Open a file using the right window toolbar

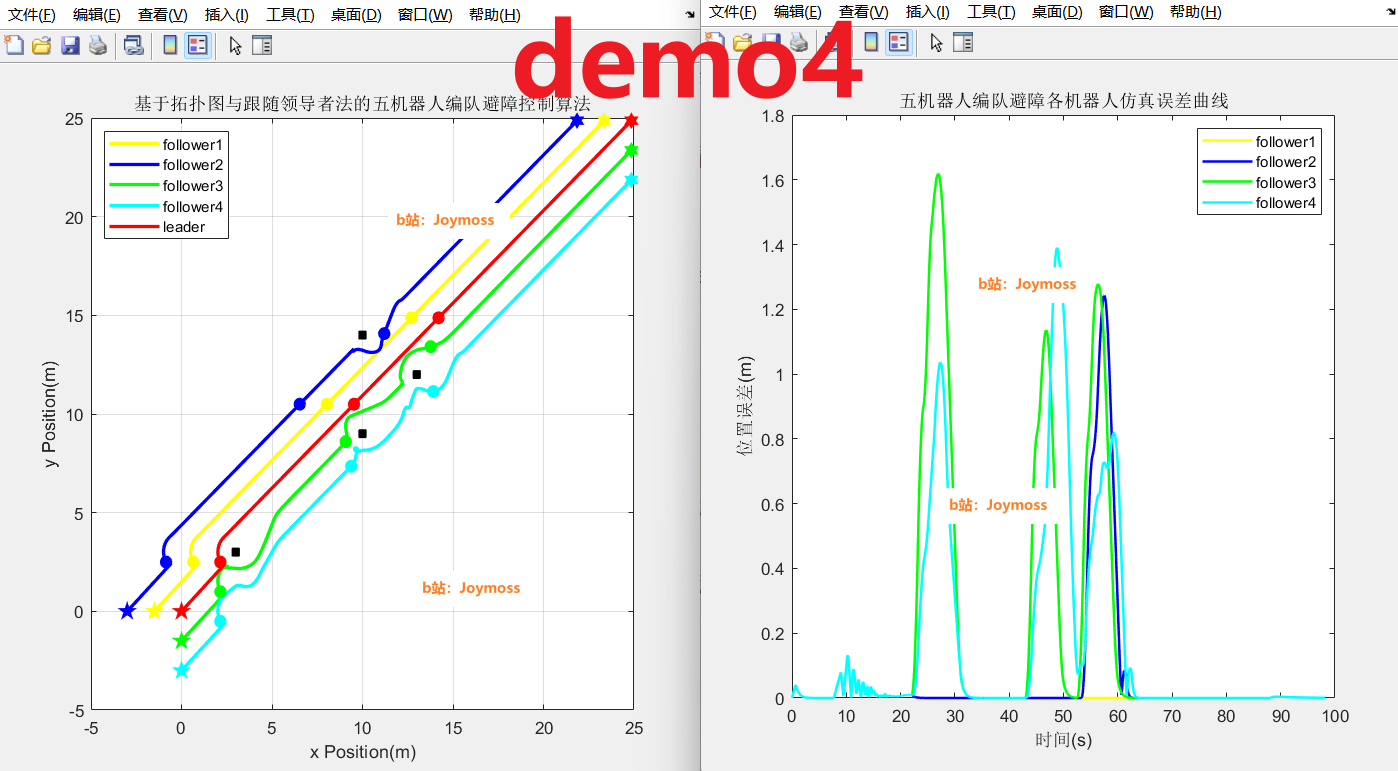(742, 42)
